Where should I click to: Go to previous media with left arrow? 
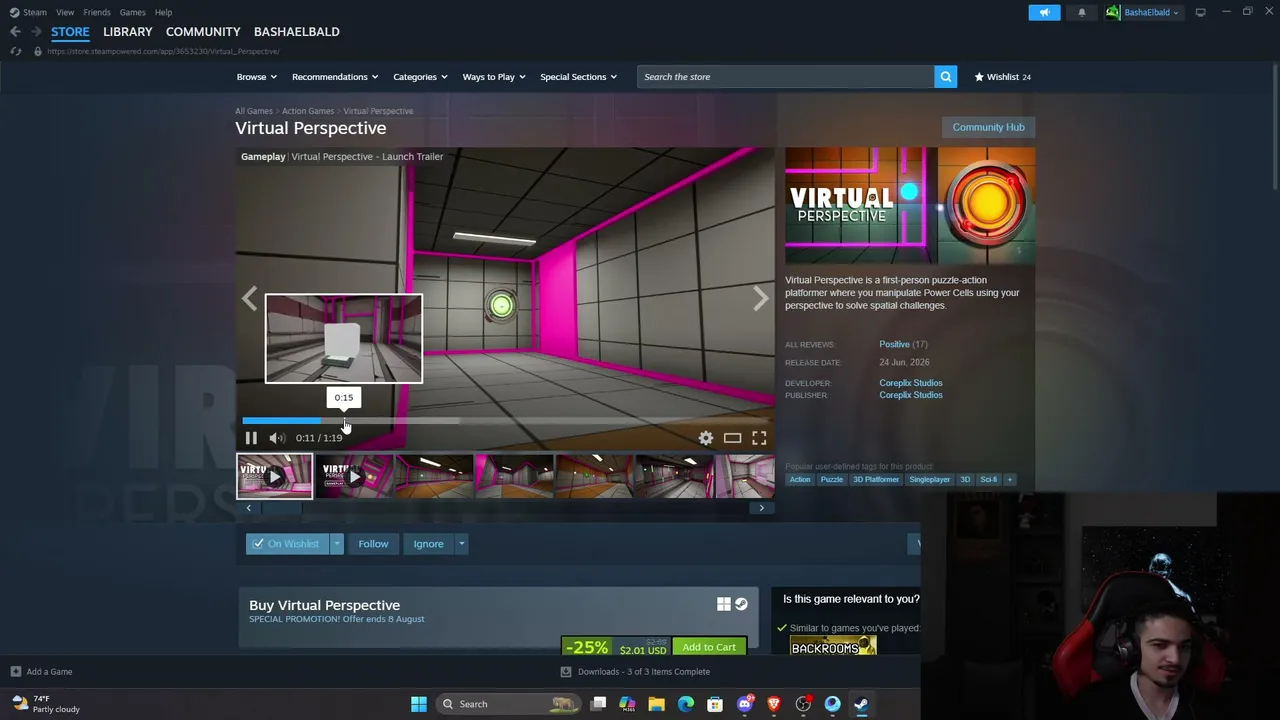[249, 299]
